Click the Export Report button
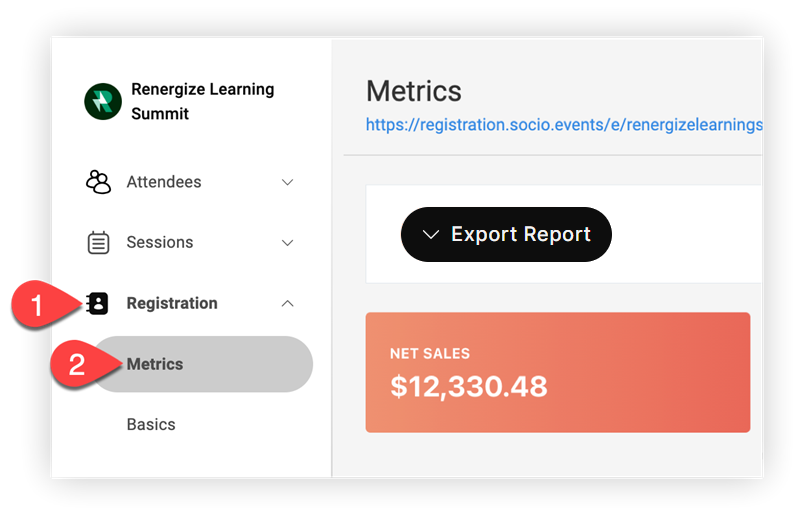 pos(506,234)
